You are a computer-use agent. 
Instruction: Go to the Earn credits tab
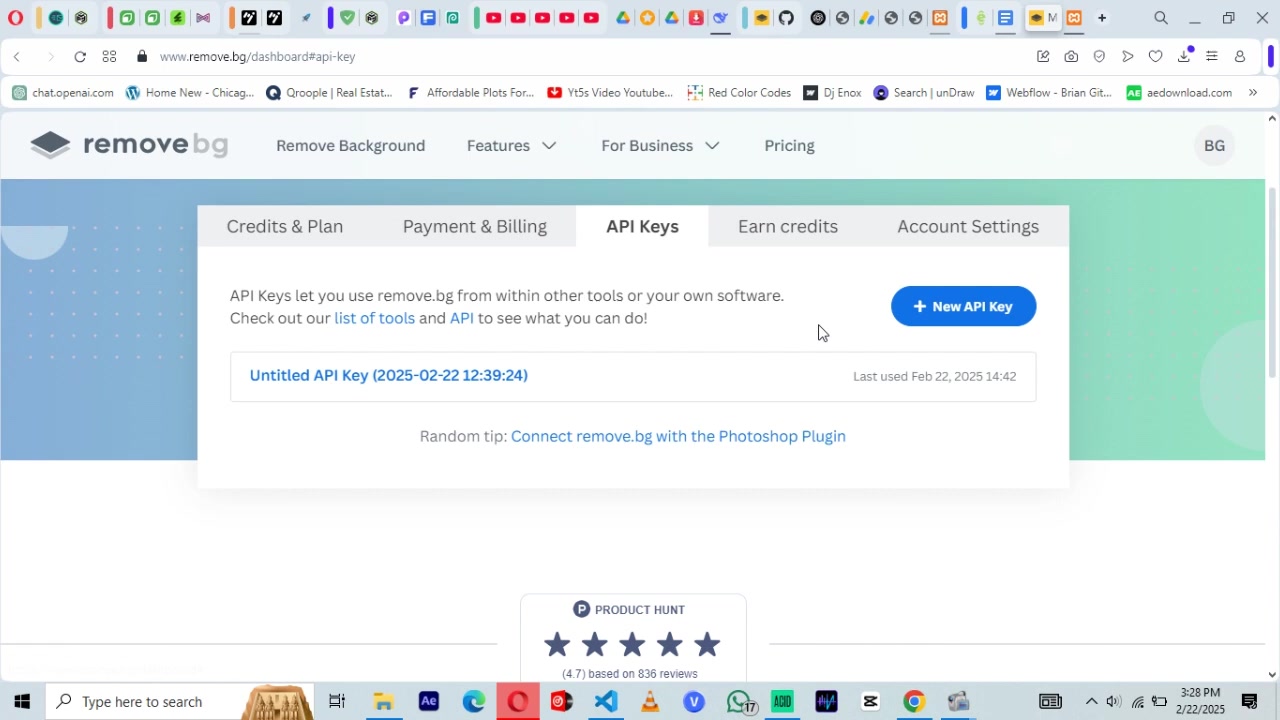point(788,226)
